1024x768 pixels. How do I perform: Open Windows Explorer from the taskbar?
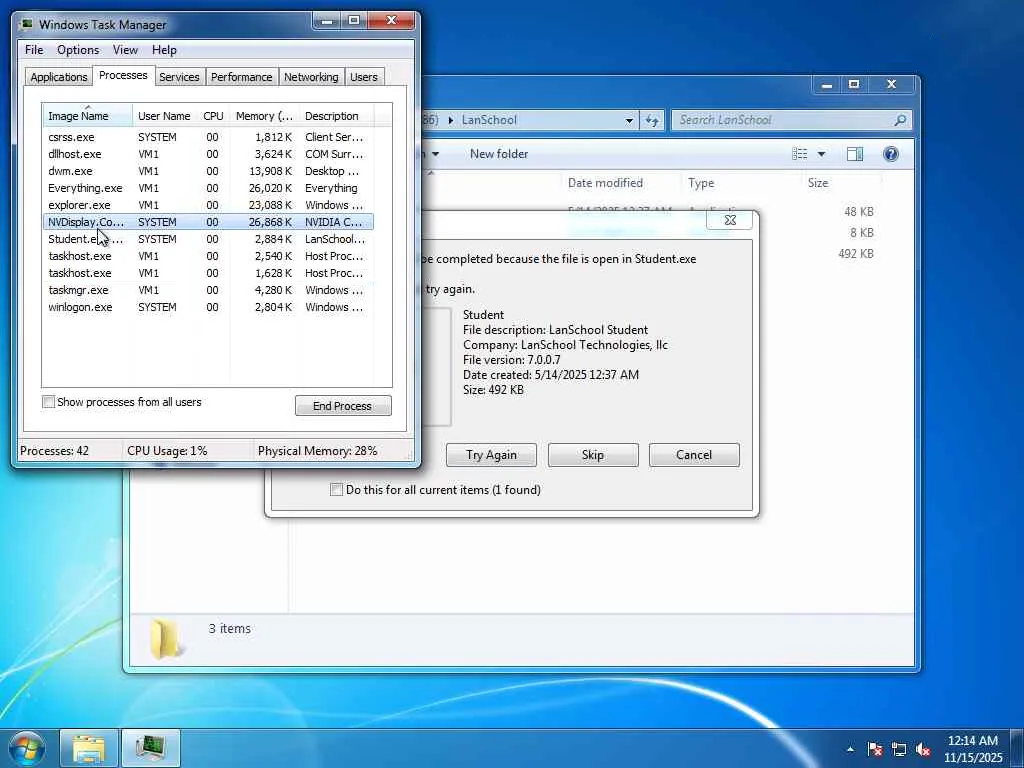click(x=89, y=748)
